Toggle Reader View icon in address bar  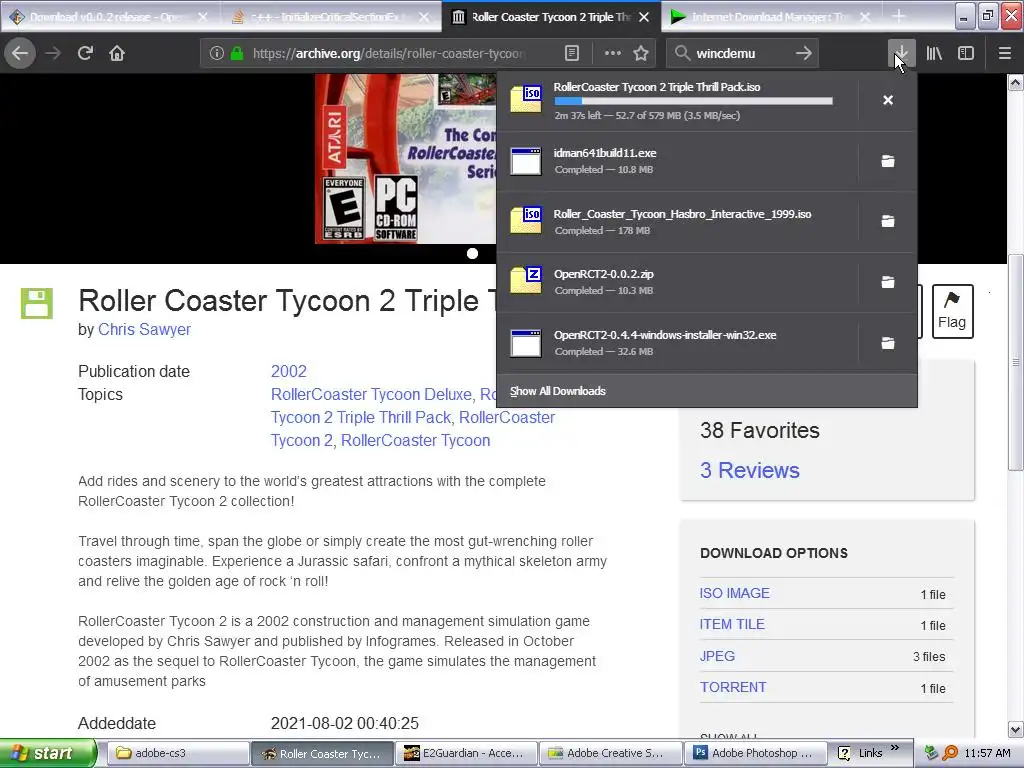coord(571,53)
